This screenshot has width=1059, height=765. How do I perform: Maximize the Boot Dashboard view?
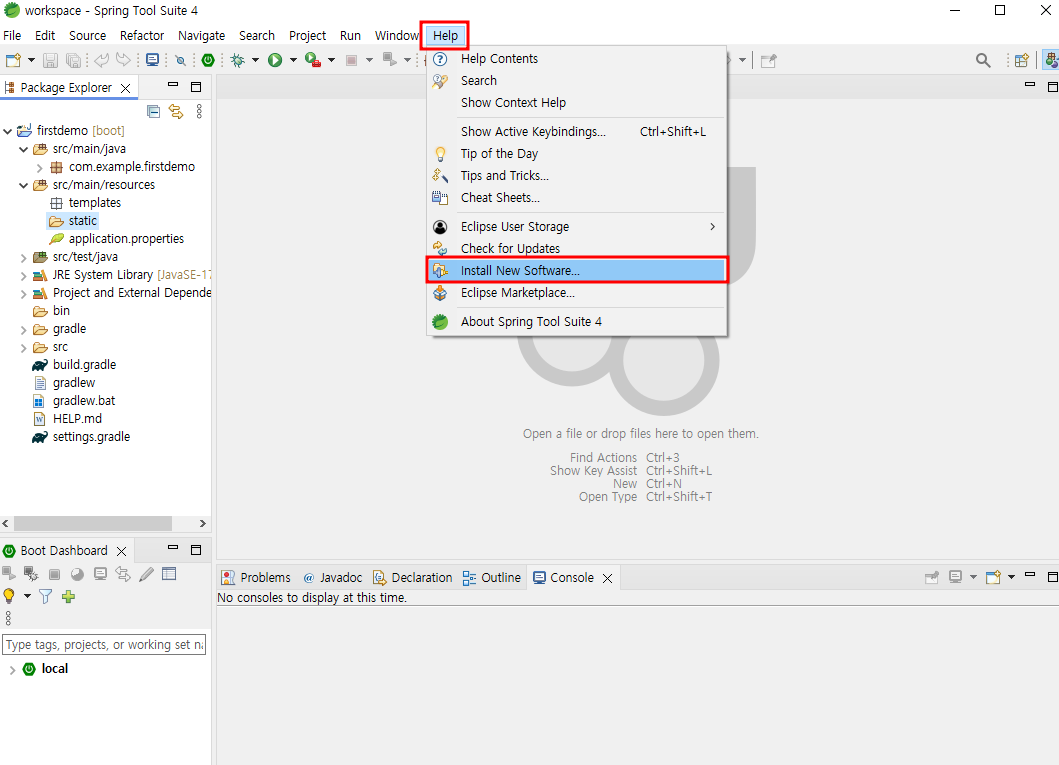[x=196, y=550]
